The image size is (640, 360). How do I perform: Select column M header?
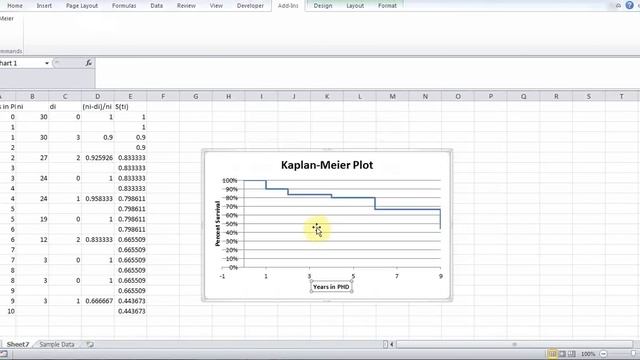click(x=392, y=96)
